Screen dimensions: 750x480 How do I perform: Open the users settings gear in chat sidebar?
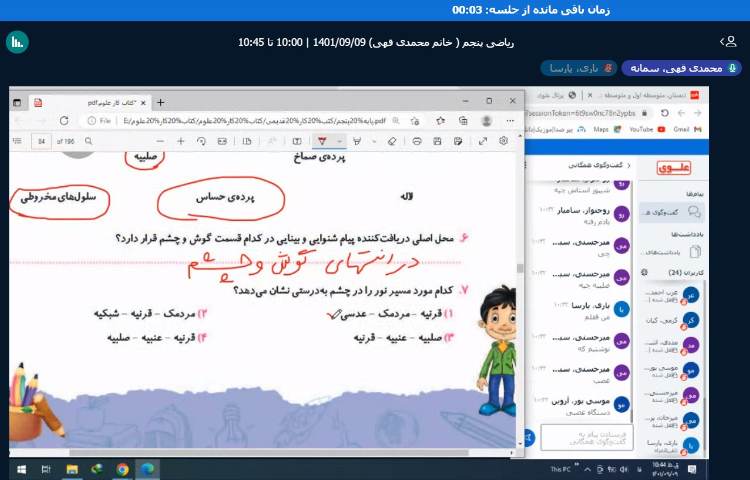click(644, 272)
